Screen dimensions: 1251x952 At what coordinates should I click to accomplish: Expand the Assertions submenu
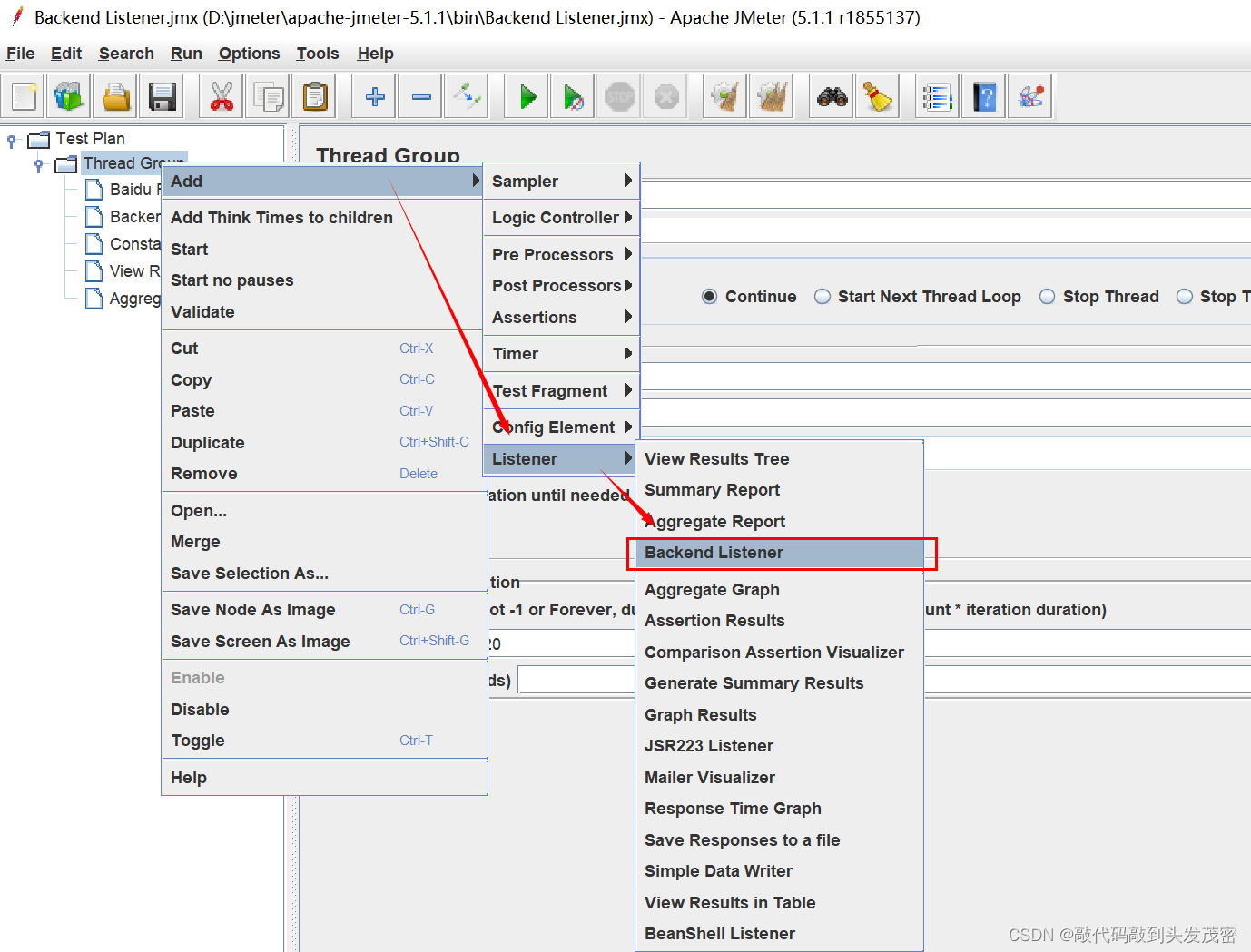(x=561, y=317)
